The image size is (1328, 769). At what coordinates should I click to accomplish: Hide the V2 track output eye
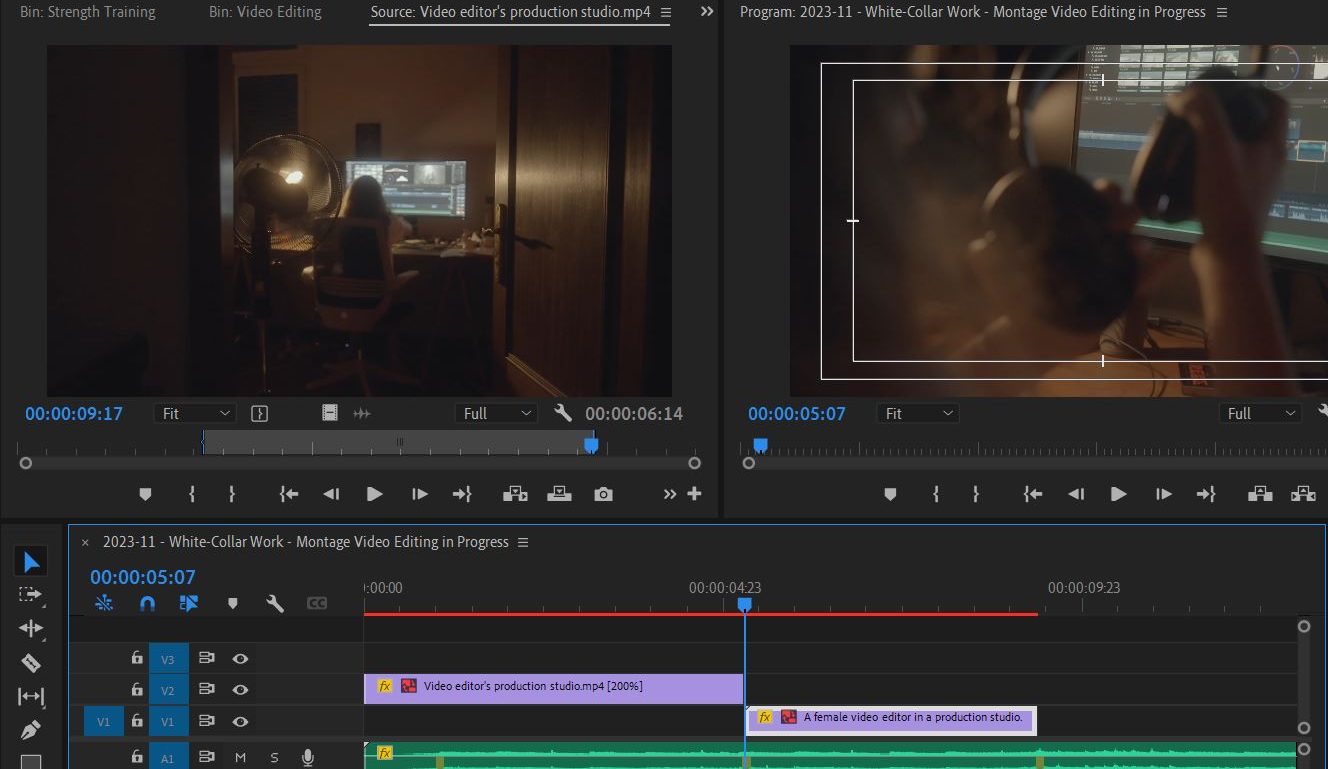(240, 690)
